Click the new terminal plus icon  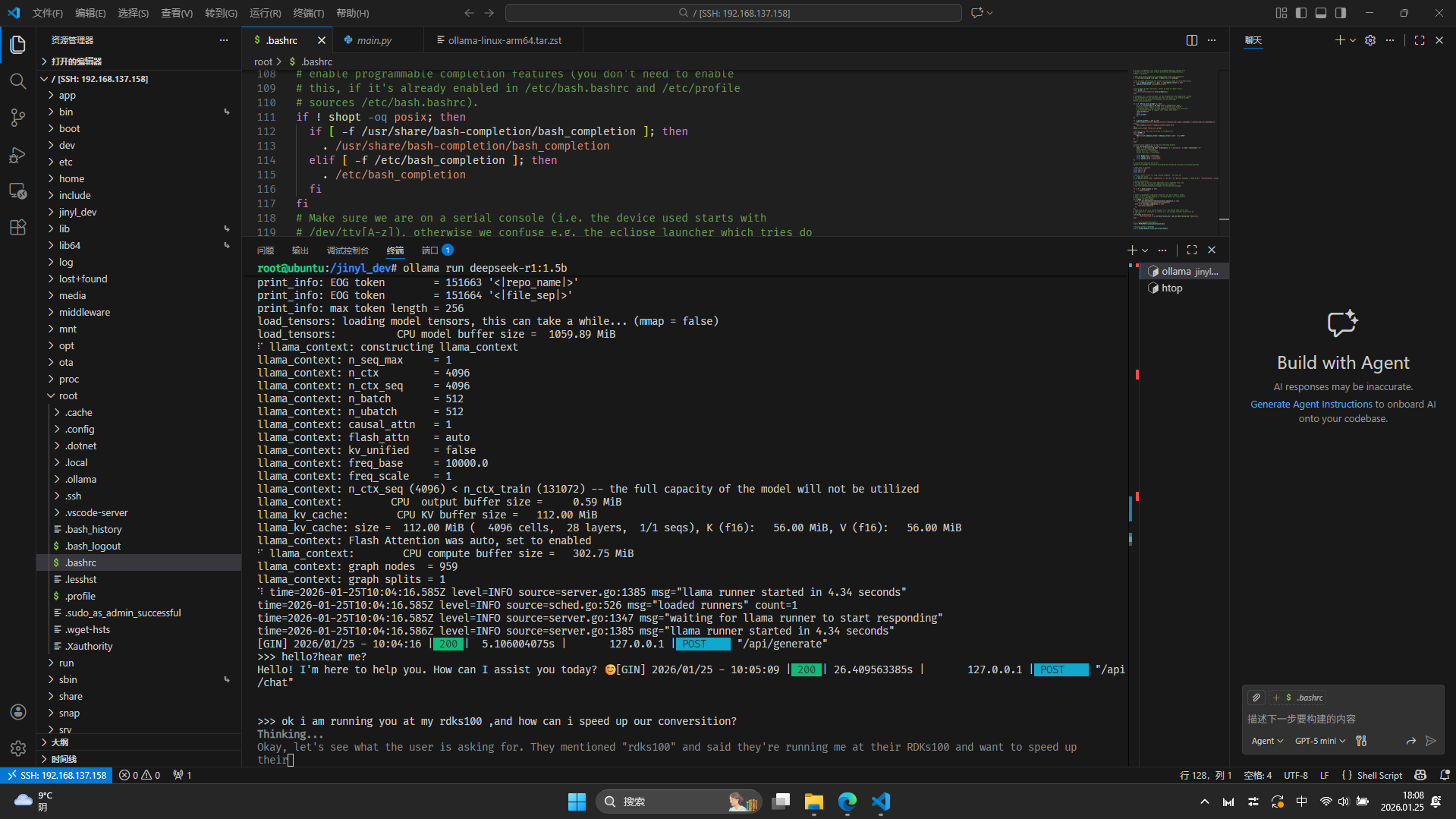(1132, 250)
